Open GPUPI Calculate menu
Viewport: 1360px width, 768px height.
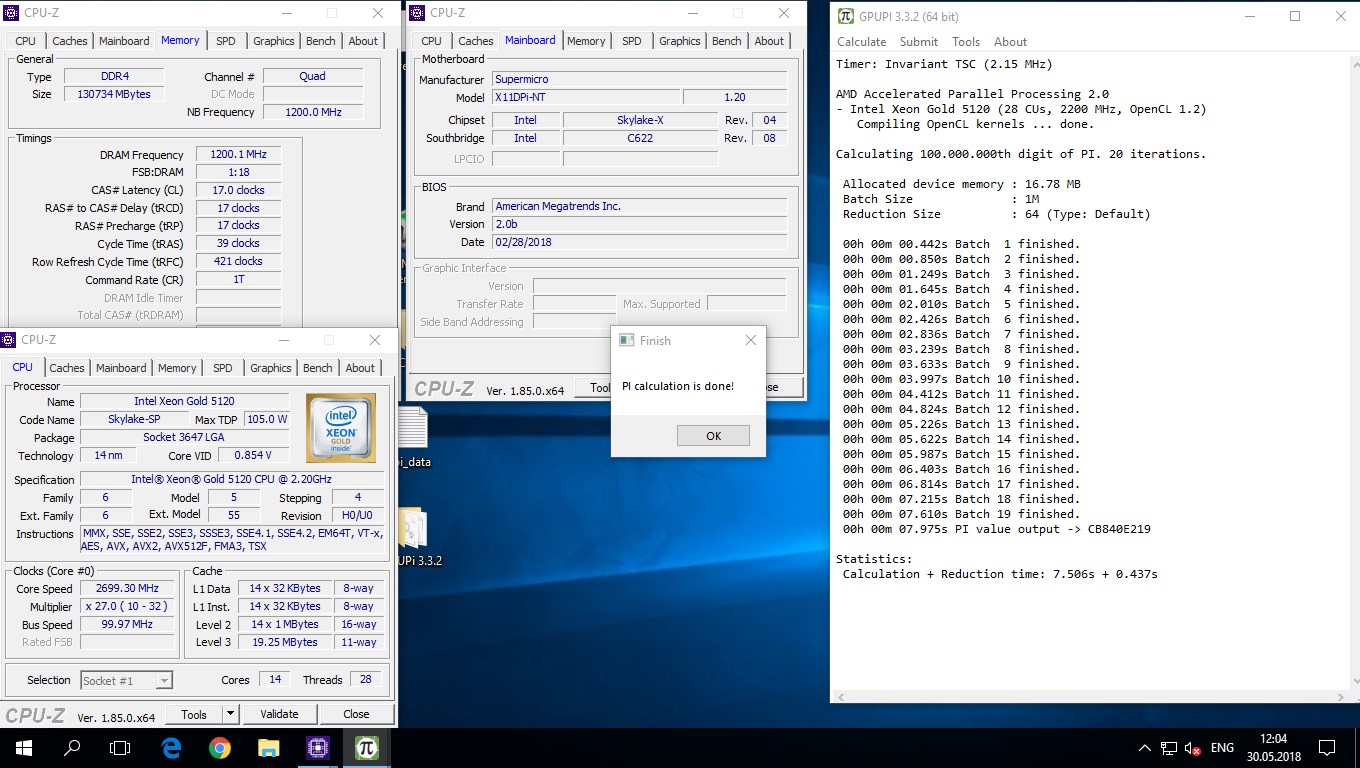click(x=861, y=42)
